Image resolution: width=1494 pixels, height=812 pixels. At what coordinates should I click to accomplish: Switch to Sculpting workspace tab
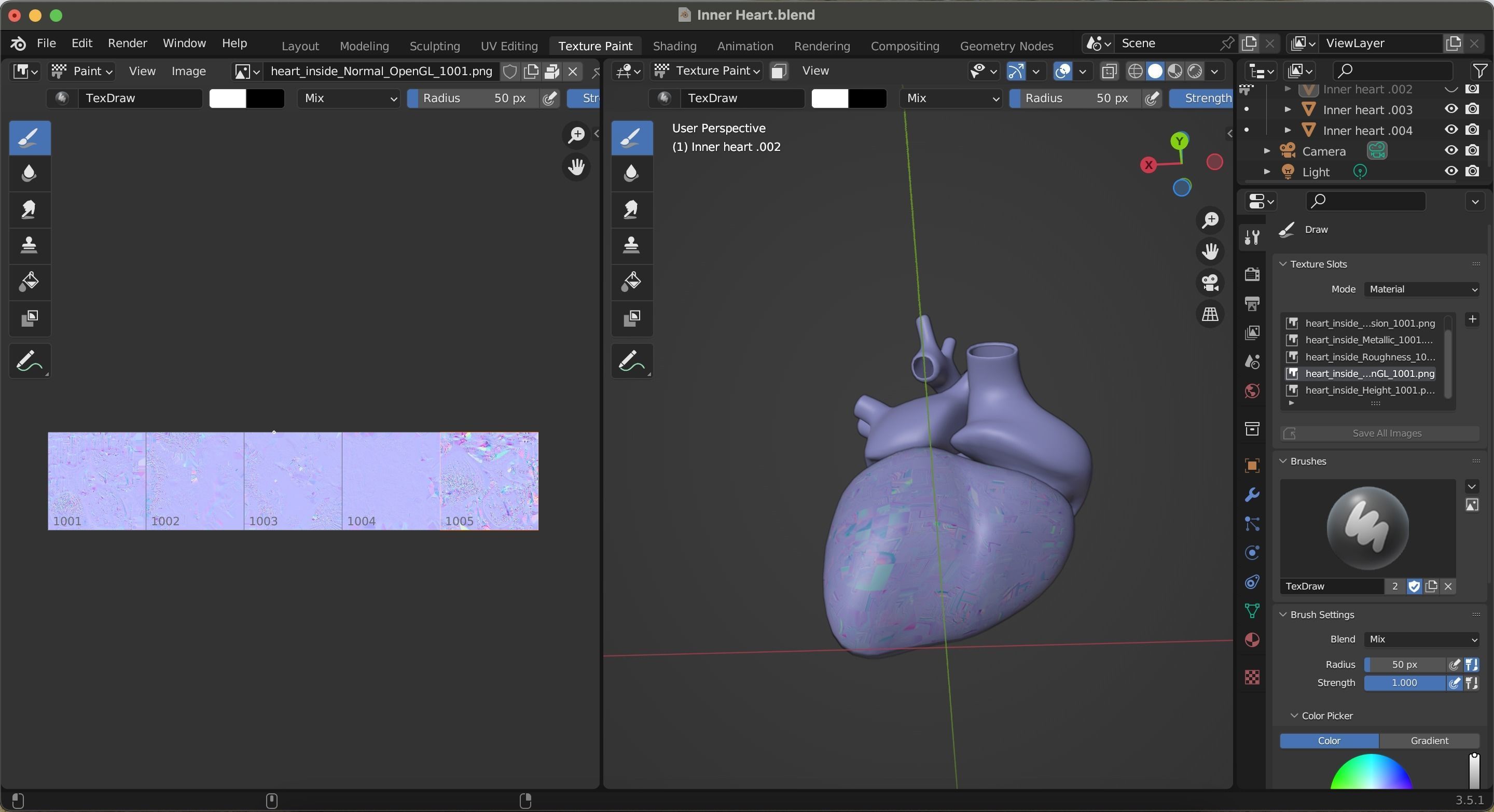(x=434, y=46)
